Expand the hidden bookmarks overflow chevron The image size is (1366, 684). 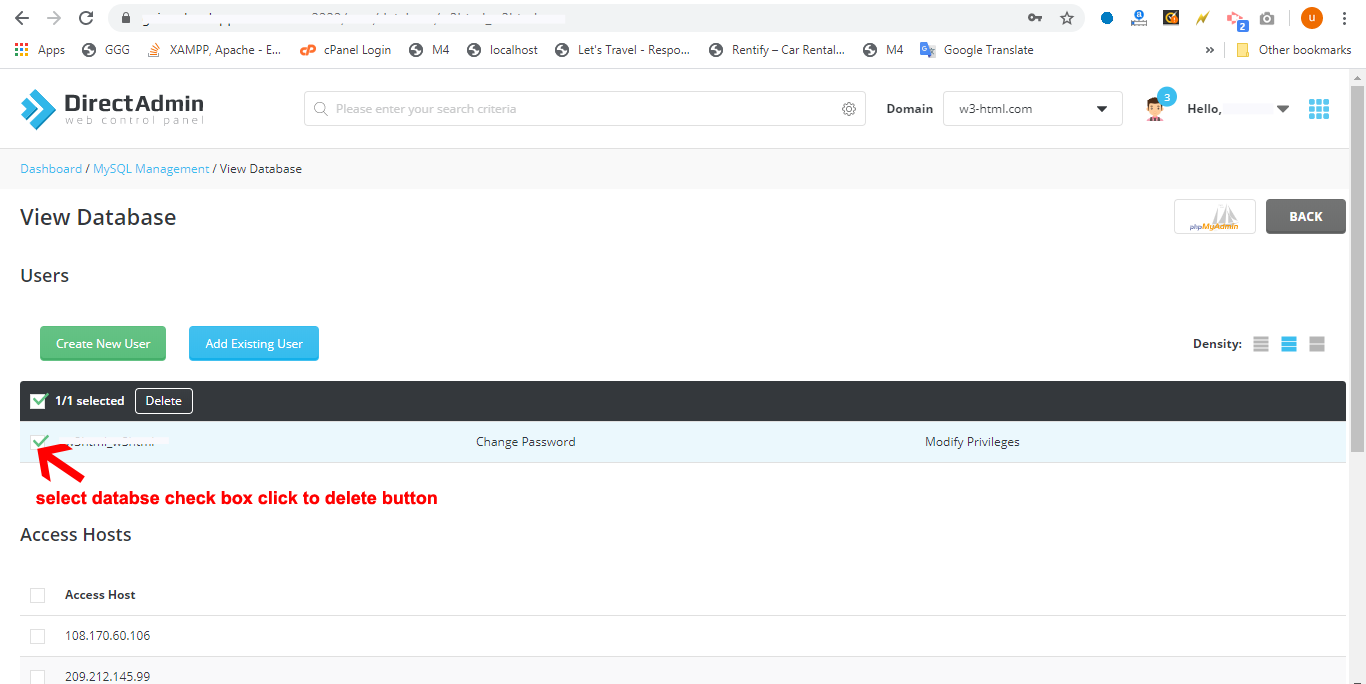pyautogui.click(x=1209, y=50)
